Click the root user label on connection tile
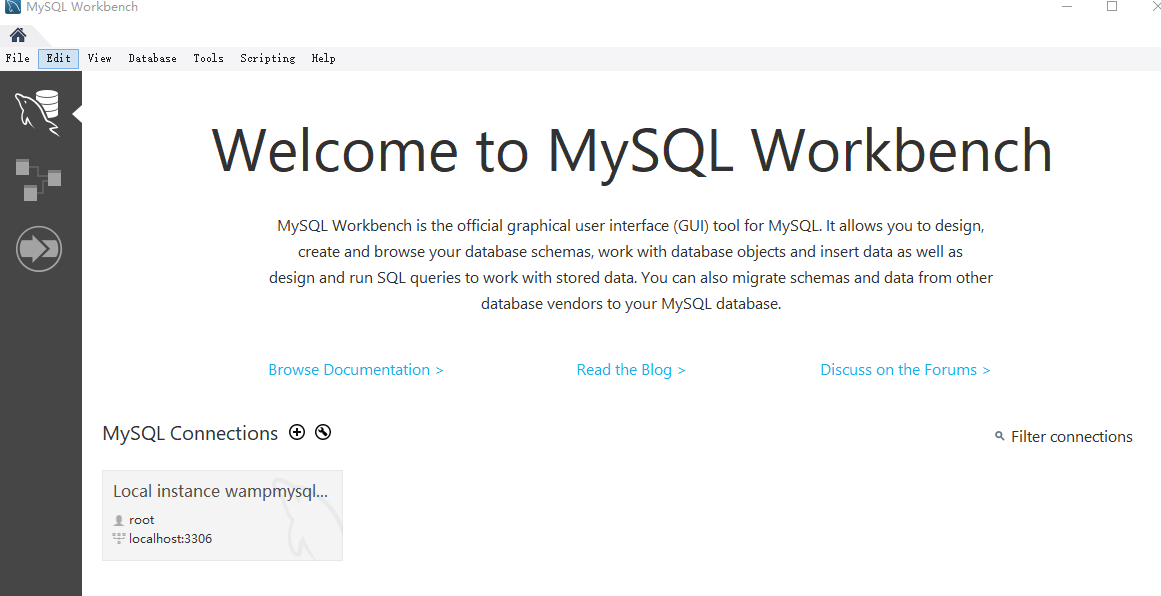The width and height of the screenshot is (1161, 596). tap(141, 519)
